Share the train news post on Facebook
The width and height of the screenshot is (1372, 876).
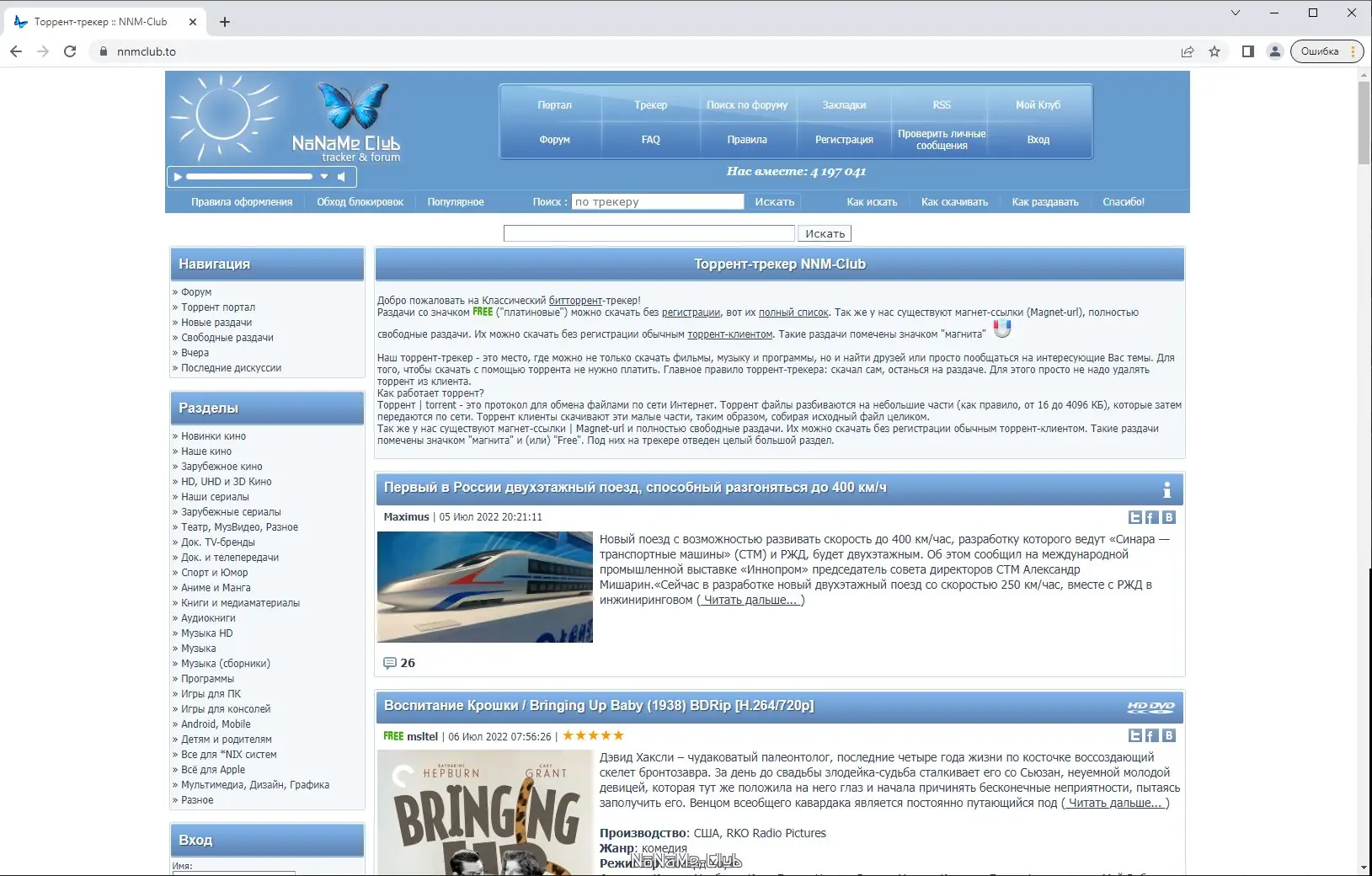tap(1152, 517)
